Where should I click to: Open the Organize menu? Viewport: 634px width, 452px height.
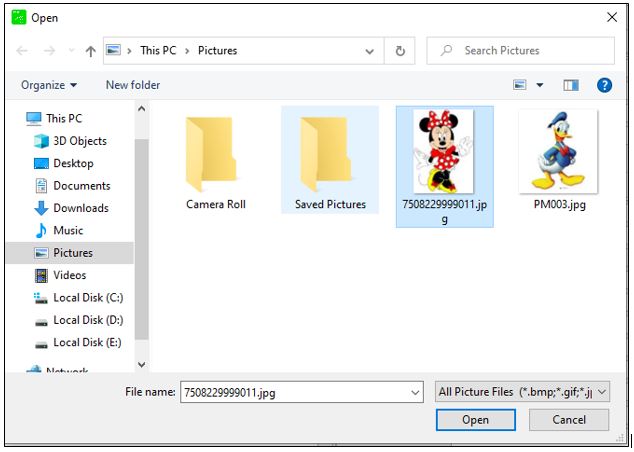[x=49, y=85]
